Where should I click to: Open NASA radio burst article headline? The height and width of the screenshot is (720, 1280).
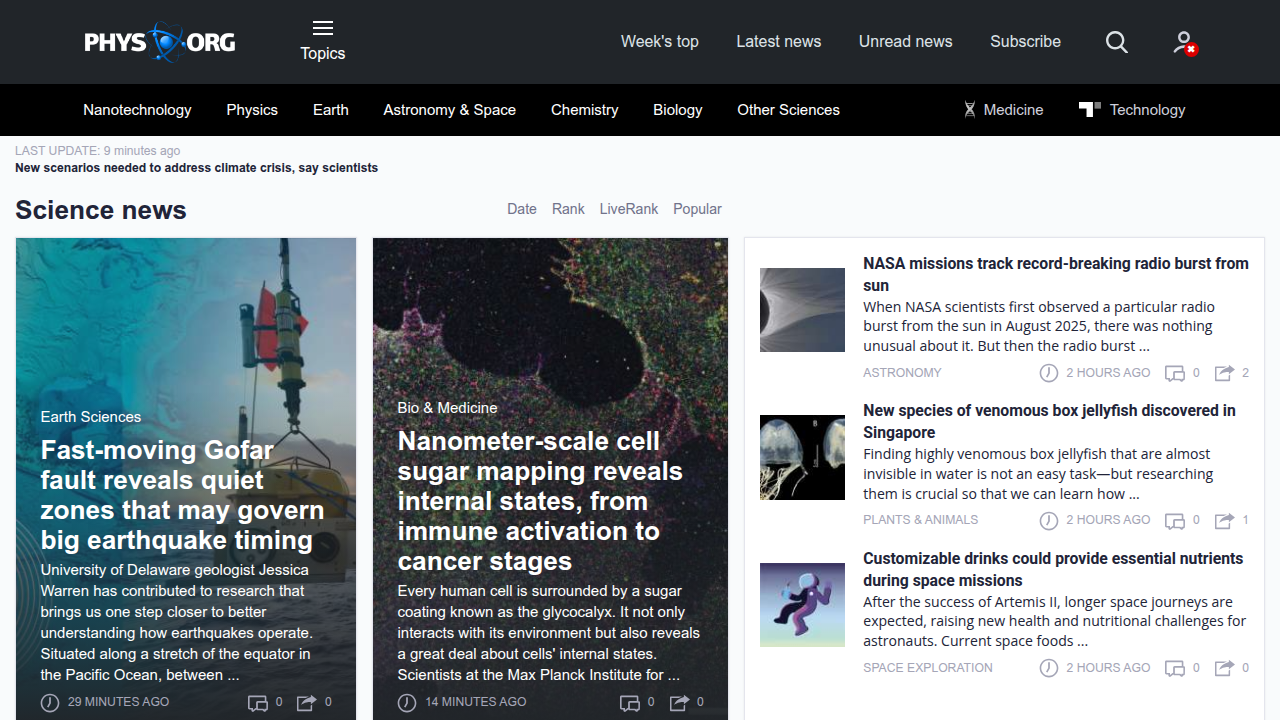1056,274
